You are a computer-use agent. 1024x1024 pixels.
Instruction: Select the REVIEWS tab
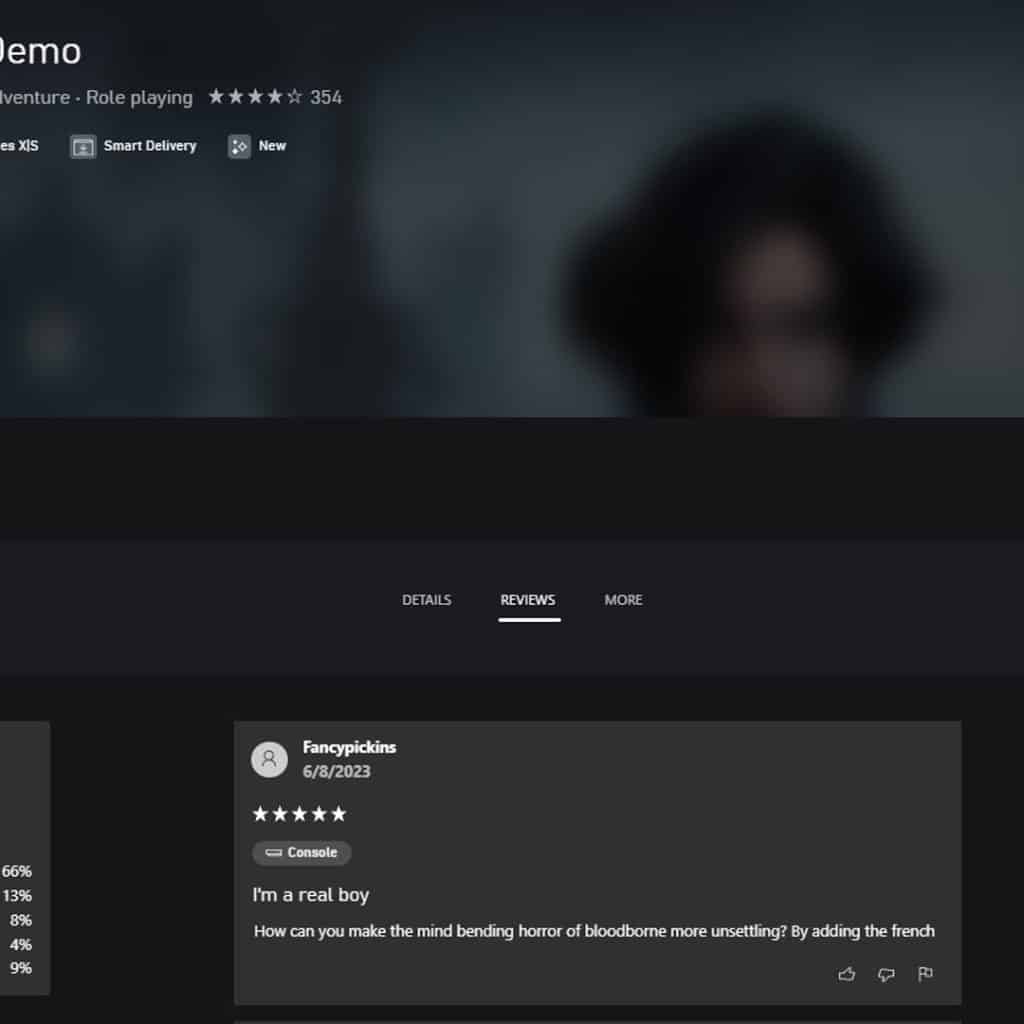(528, 600)
